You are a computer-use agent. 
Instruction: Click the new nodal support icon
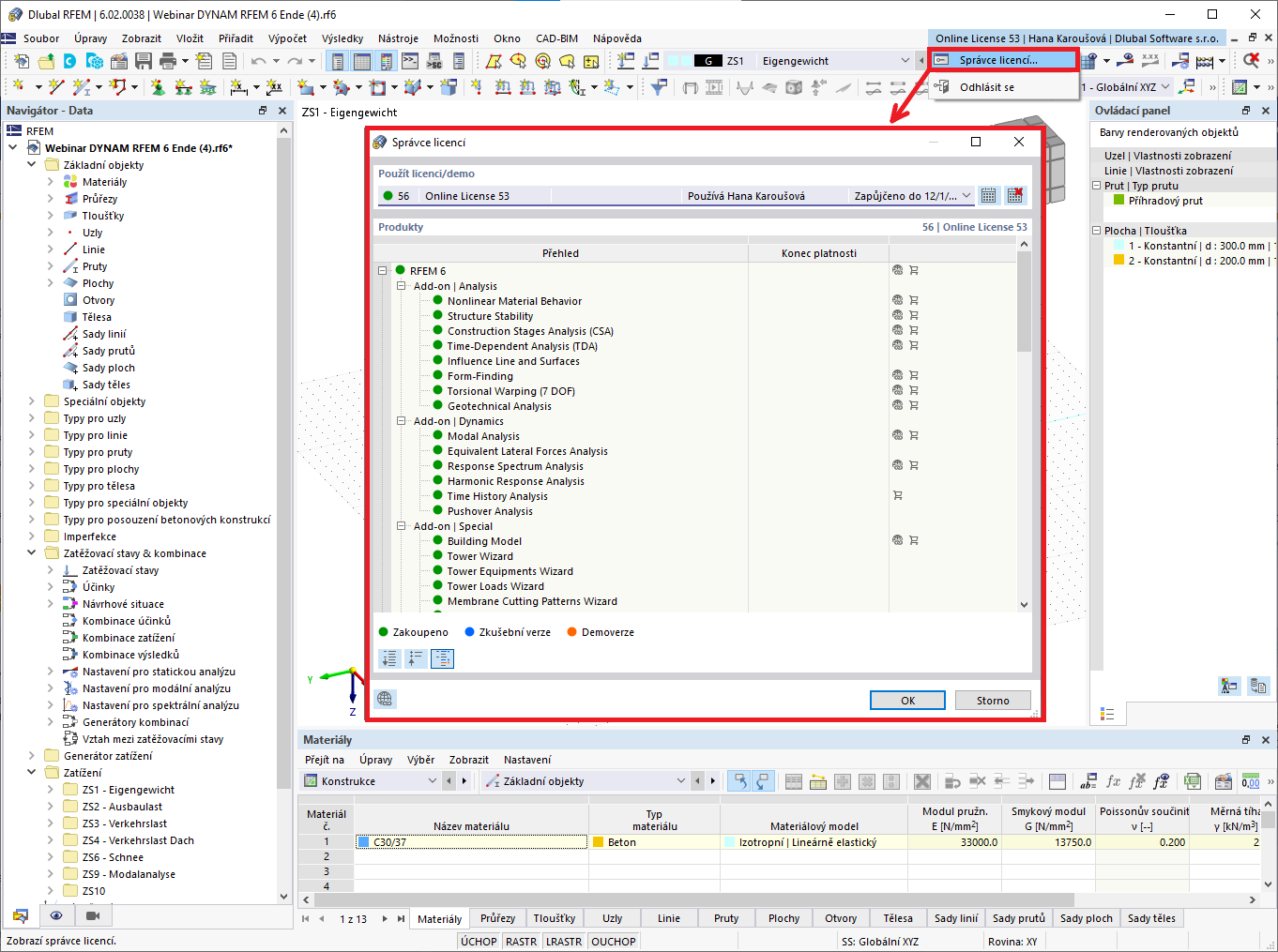[158, 87]
